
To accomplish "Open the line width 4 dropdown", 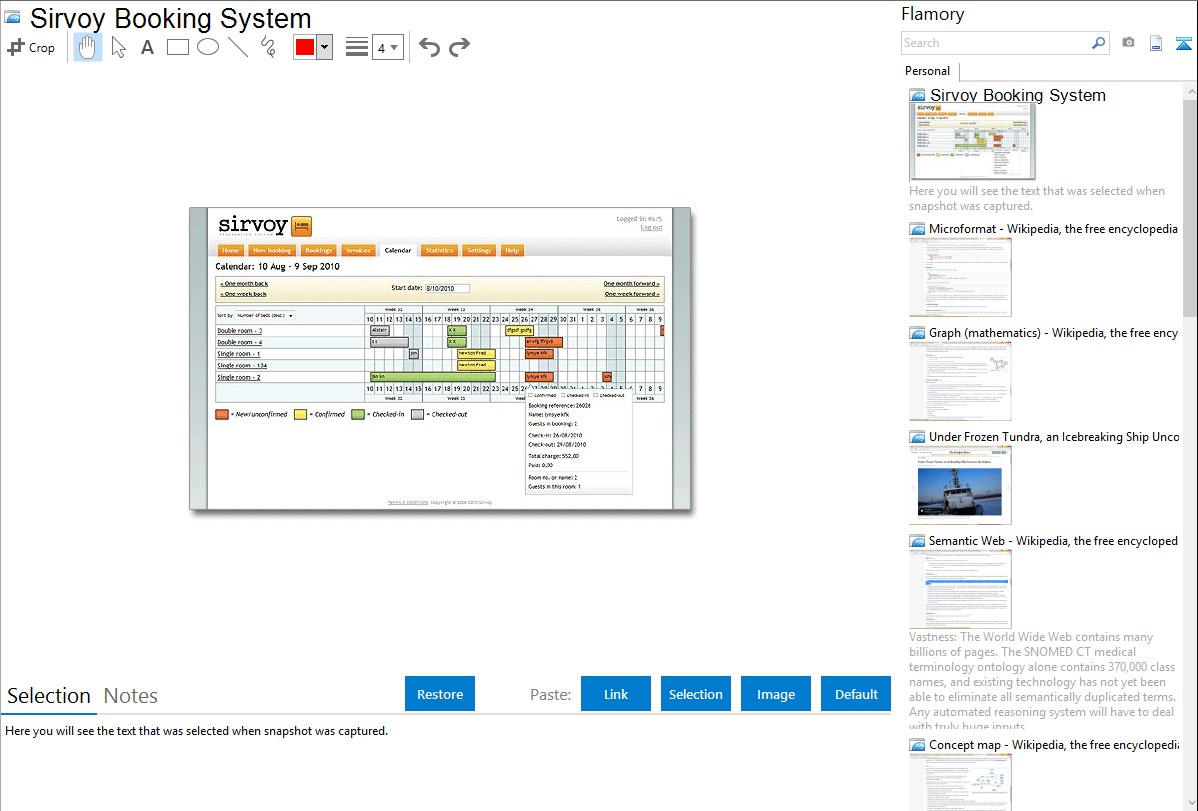I will [387, 48].
